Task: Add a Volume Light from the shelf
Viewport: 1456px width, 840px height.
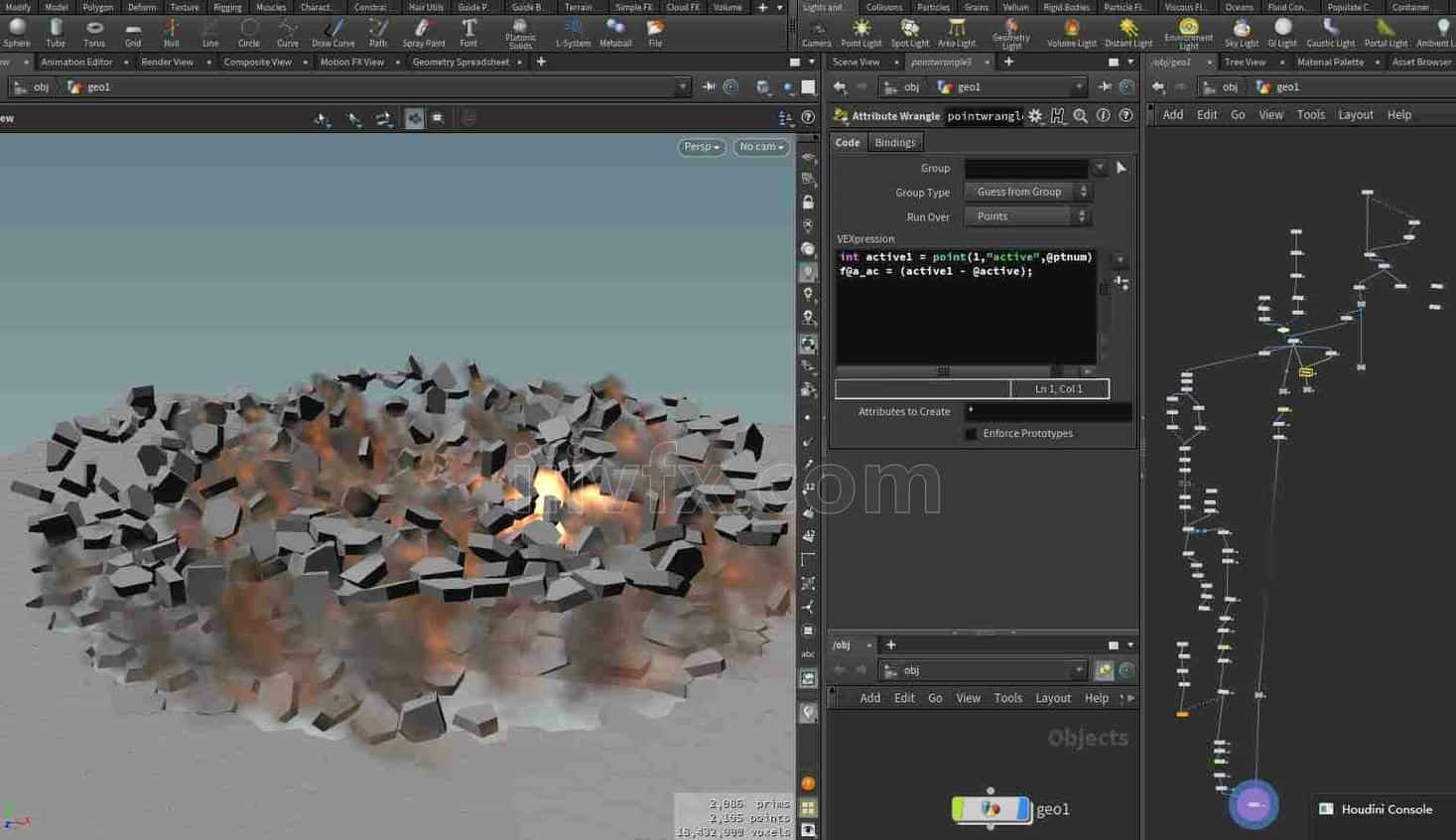Action: [1072, 33]
